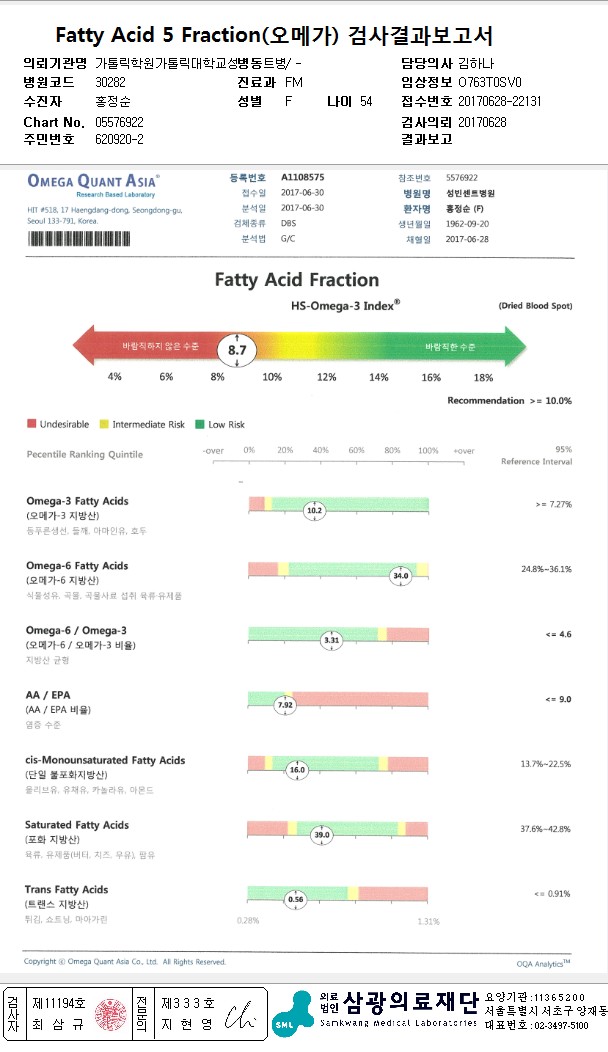Screen dimensions: 608x1052
Task: Click the 3.31 Omega-6/Omega-3 ratio marker
Action: tap(332, 640)
